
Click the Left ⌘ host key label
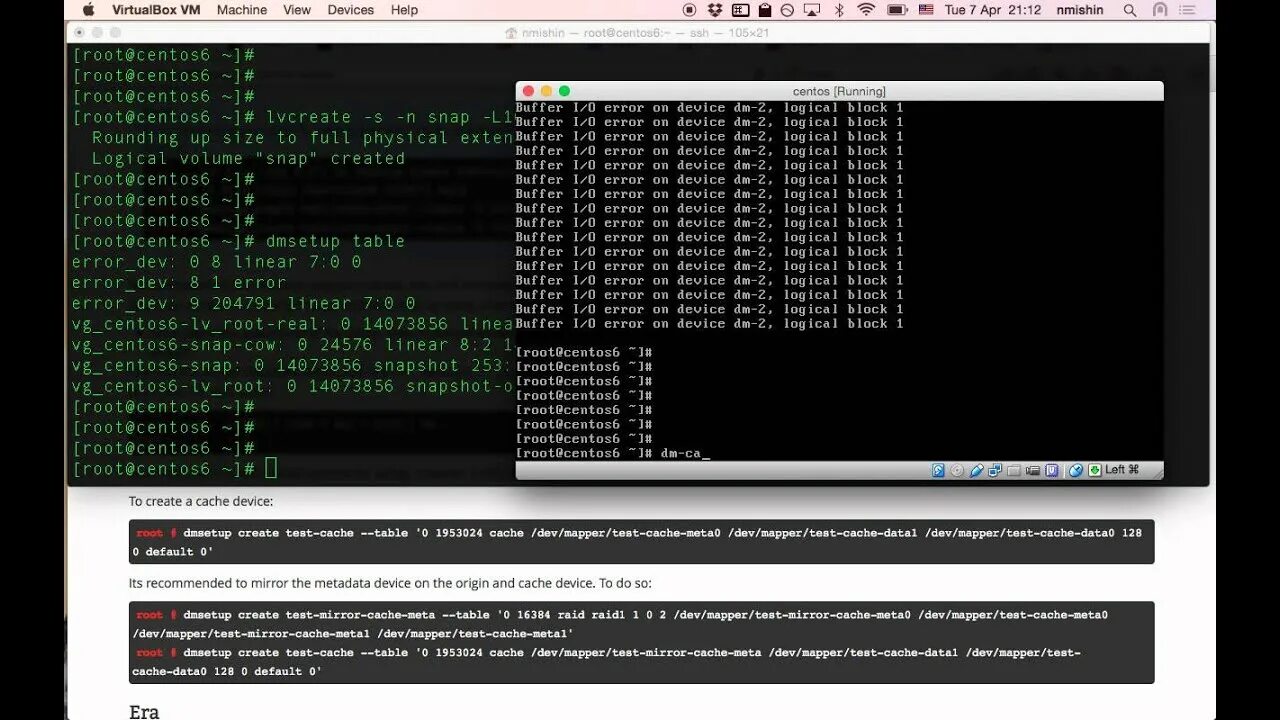coord(1122,470)
